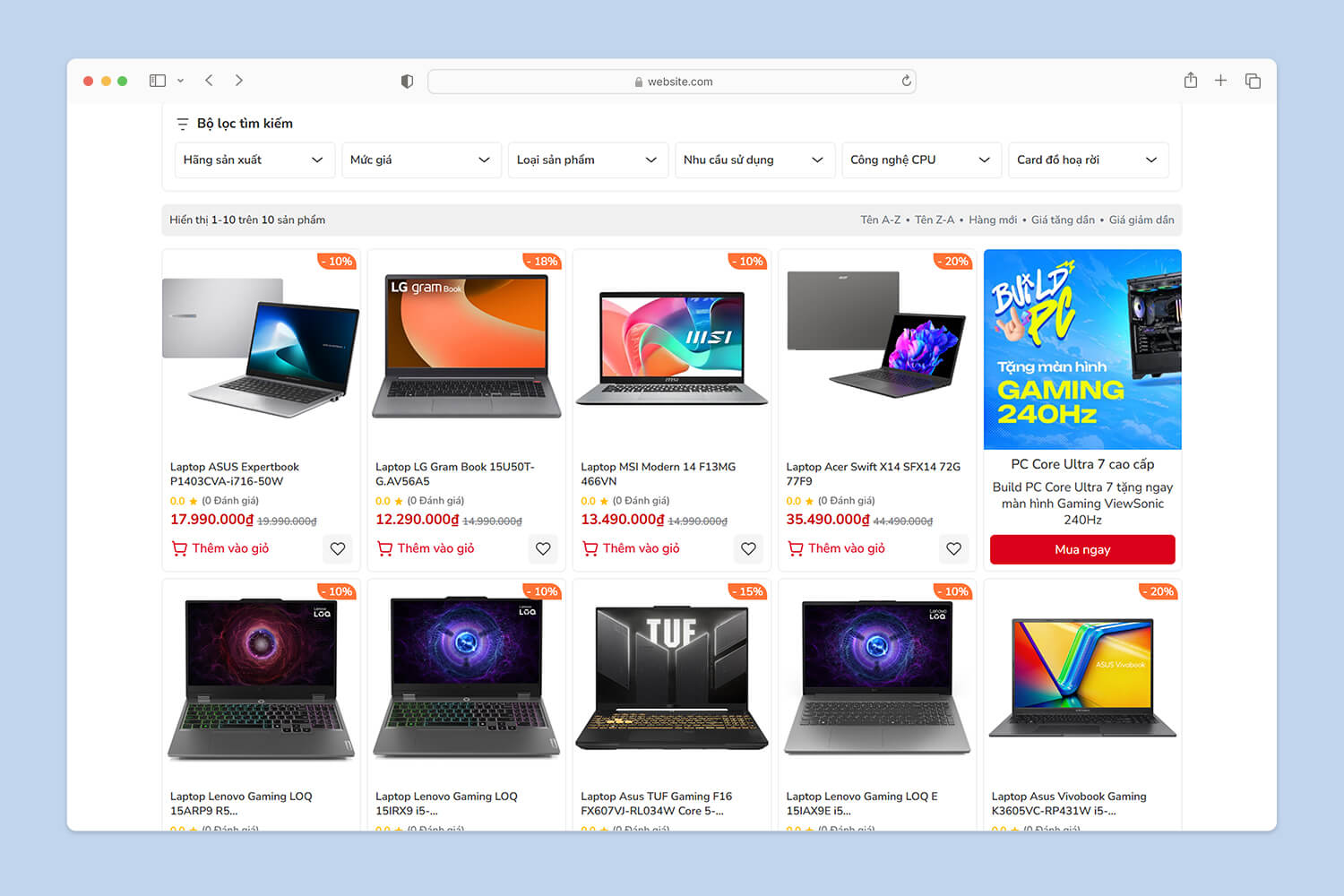Click the filter icon beside Bộ lọc tìm kiếm

183,124
